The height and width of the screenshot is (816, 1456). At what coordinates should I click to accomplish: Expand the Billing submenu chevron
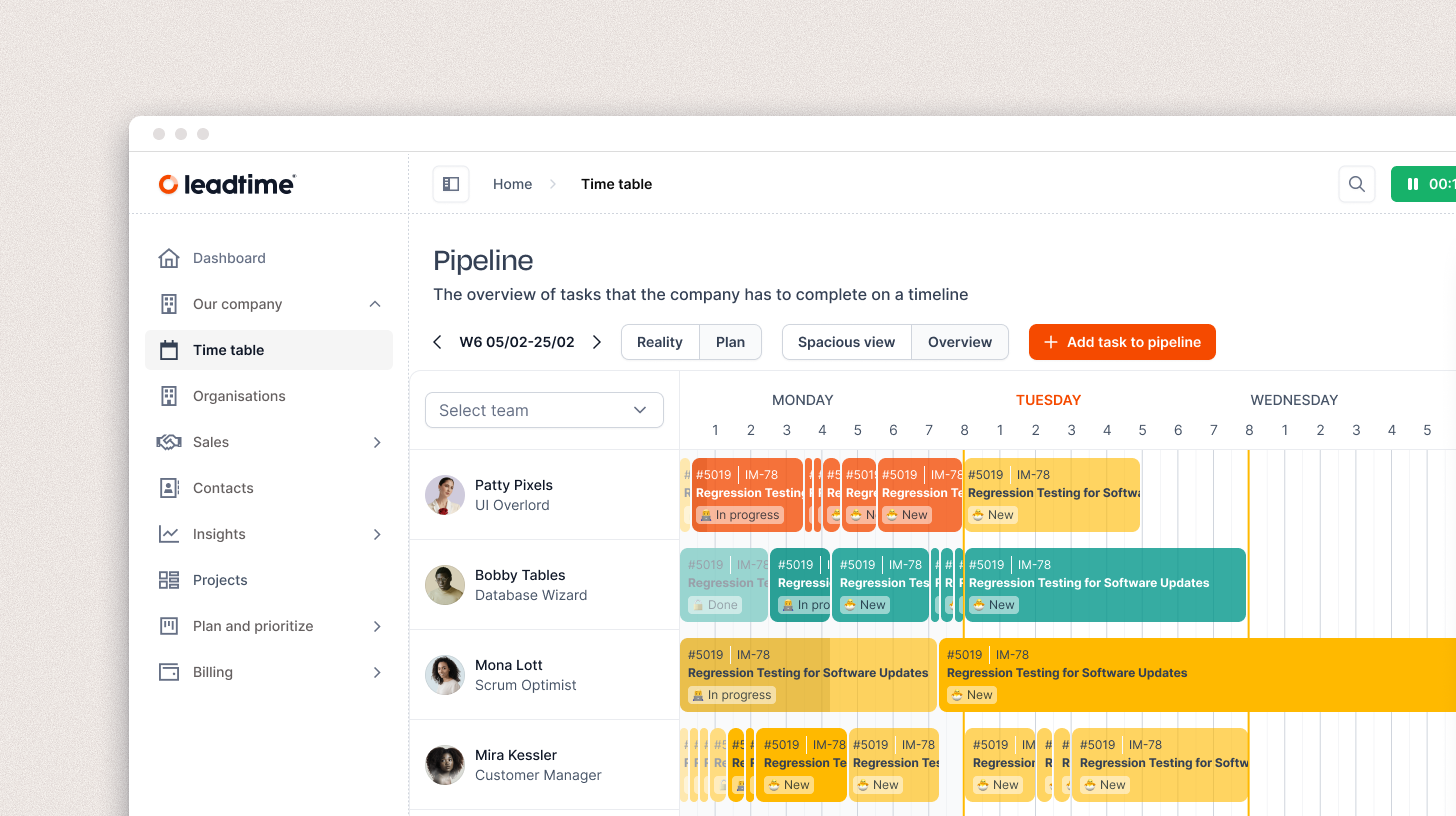(x=377, y=672)
